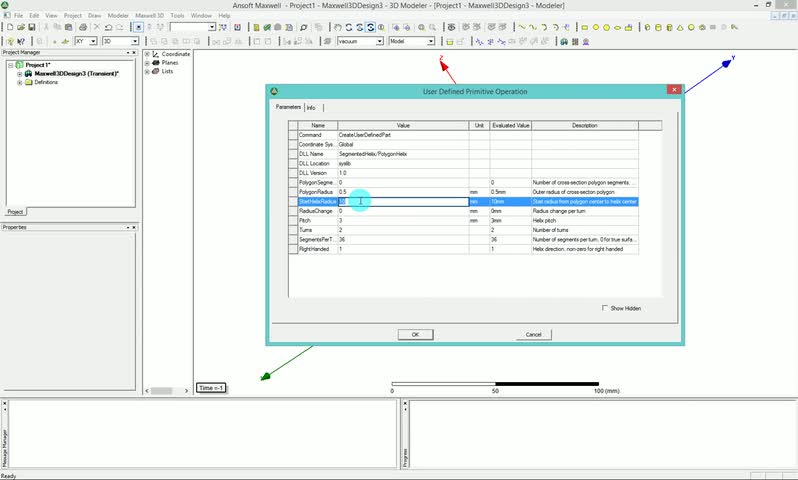This screenshot has width=798, height=480.
Task: Click the Maxwell3DDesign3 design icon in tree
Action: (x=29, y=73)
